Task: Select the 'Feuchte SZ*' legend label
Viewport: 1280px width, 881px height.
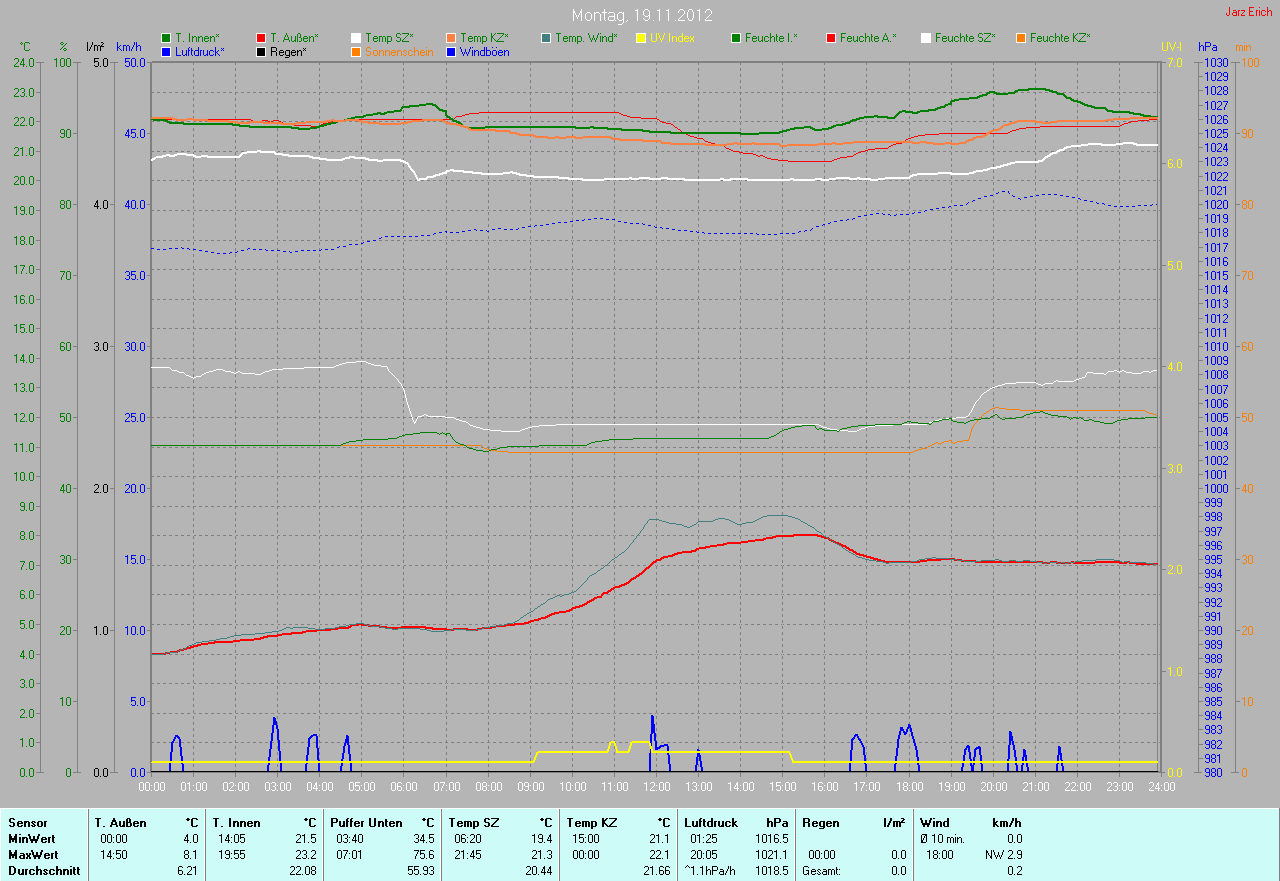Action: coord(965,38)
